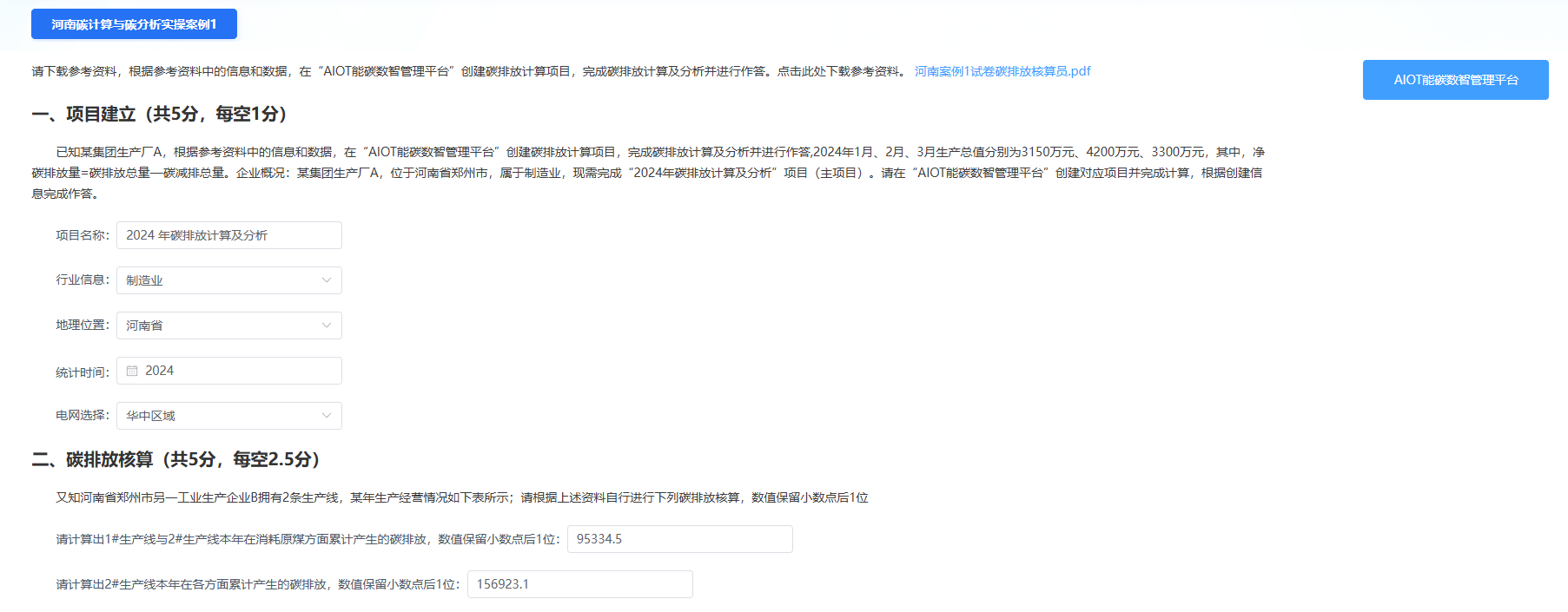Screen dimensions: 1568x612
Task: Click the chevron arrow in 行业信息 box
Action: [327, 280]
